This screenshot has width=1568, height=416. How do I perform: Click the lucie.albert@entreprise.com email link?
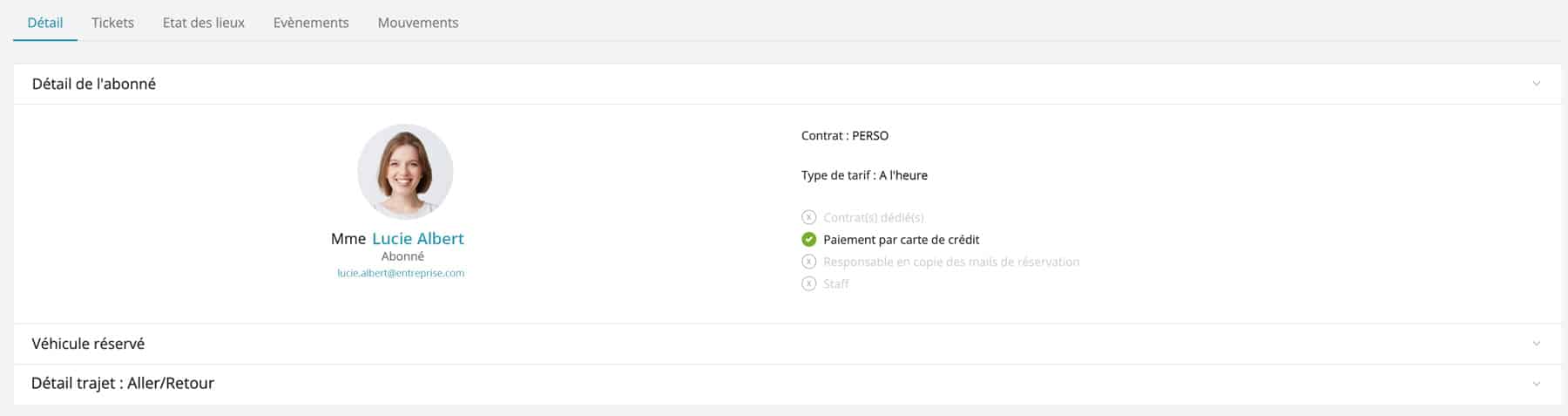point(401,273)
